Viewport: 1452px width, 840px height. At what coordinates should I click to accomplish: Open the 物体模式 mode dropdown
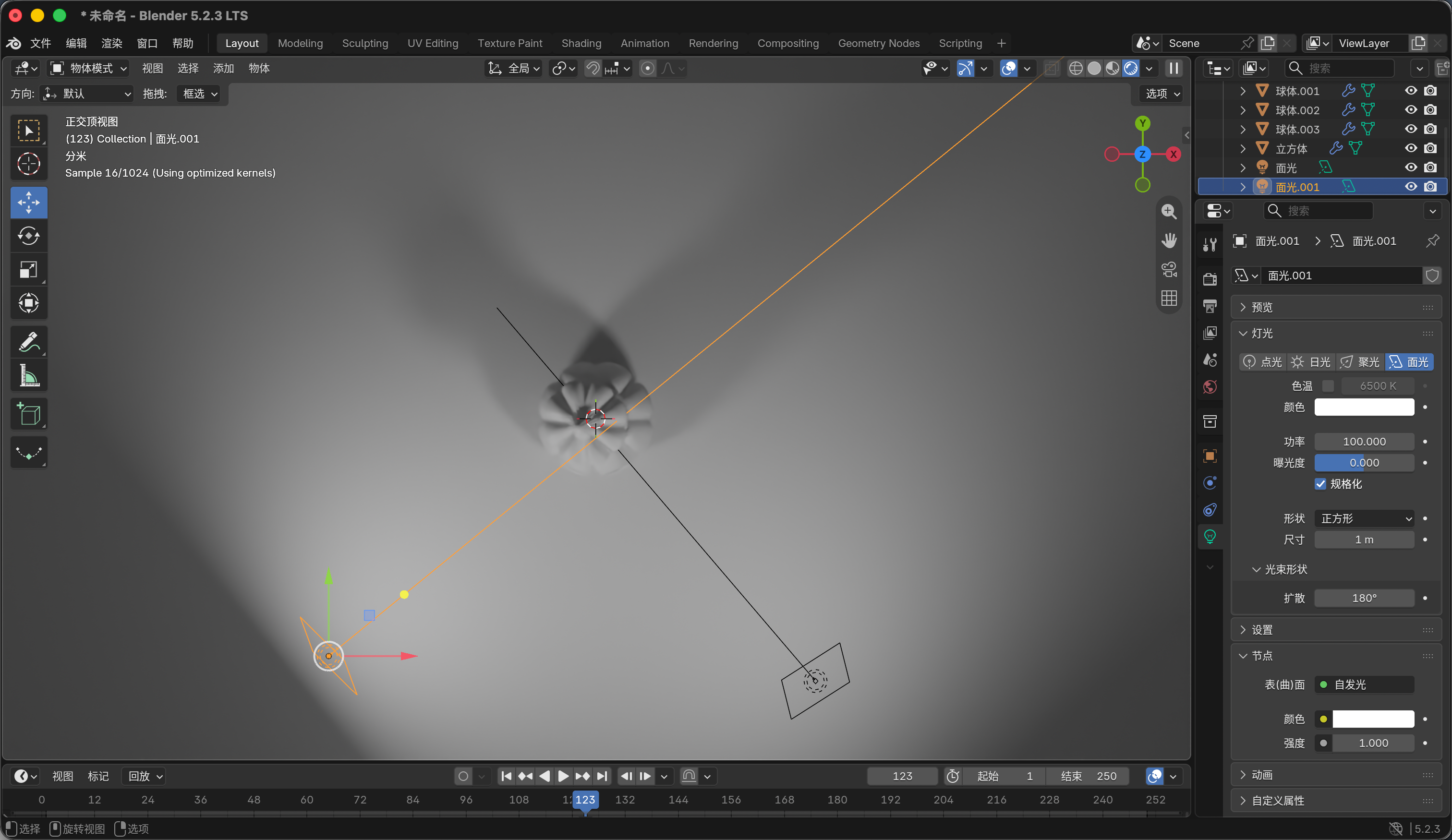(88, 69)
